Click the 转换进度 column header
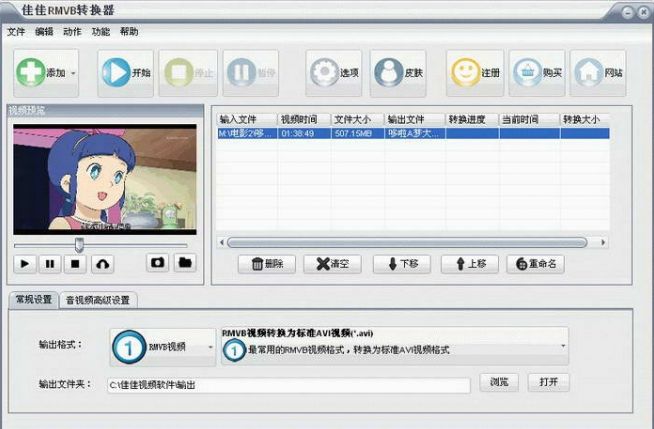The image size is (654, 429). pyautogui.click(x=472, y=120)
